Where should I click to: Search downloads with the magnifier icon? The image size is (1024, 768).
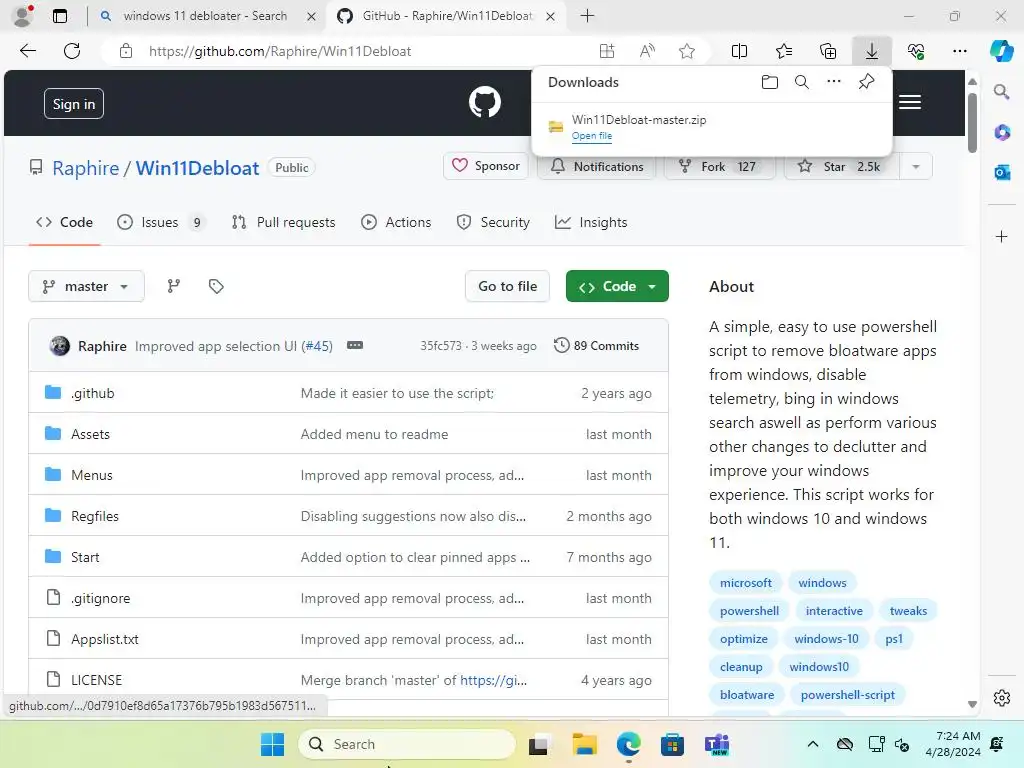click(x=801, y=82)
